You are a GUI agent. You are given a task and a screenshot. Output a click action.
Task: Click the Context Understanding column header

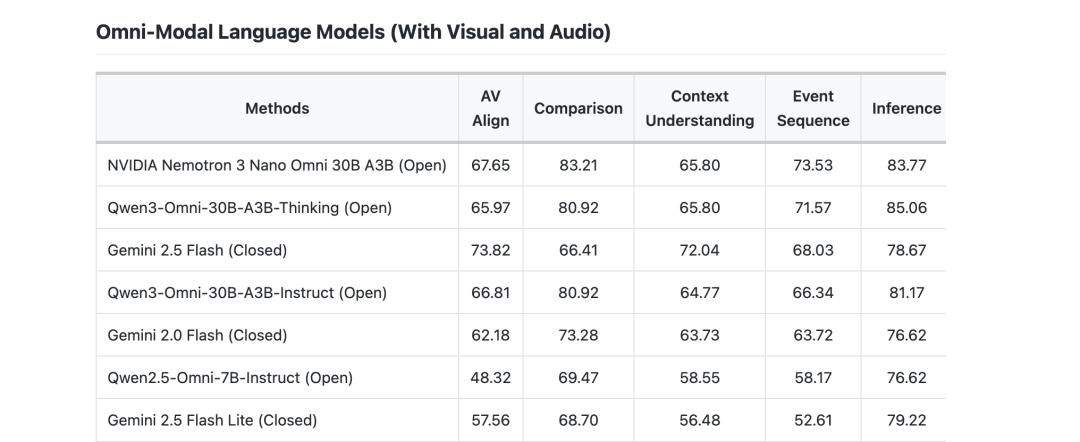point(699,108)
